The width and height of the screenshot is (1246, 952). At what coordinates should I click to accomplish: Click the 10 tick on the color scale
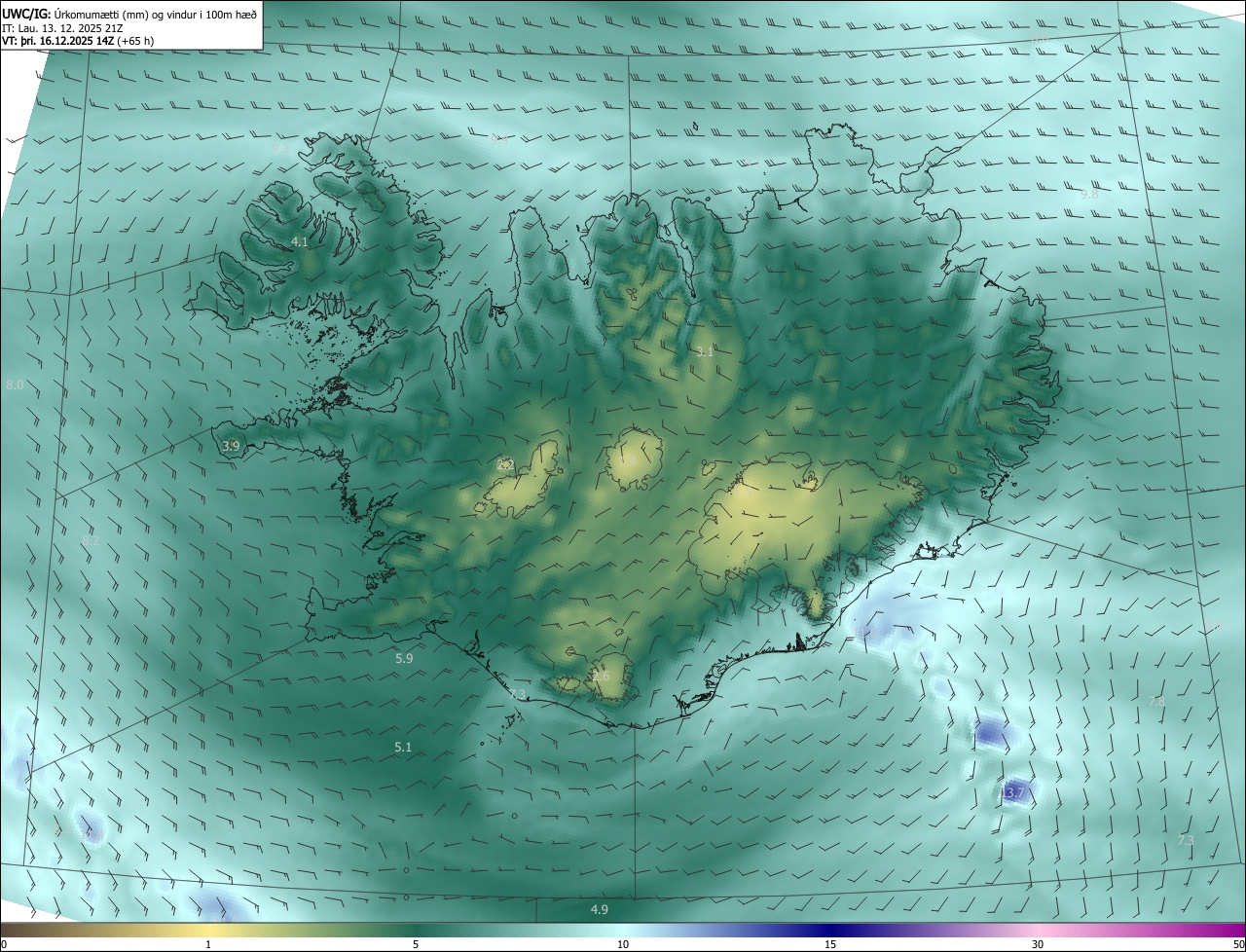[x=623, y=944]
